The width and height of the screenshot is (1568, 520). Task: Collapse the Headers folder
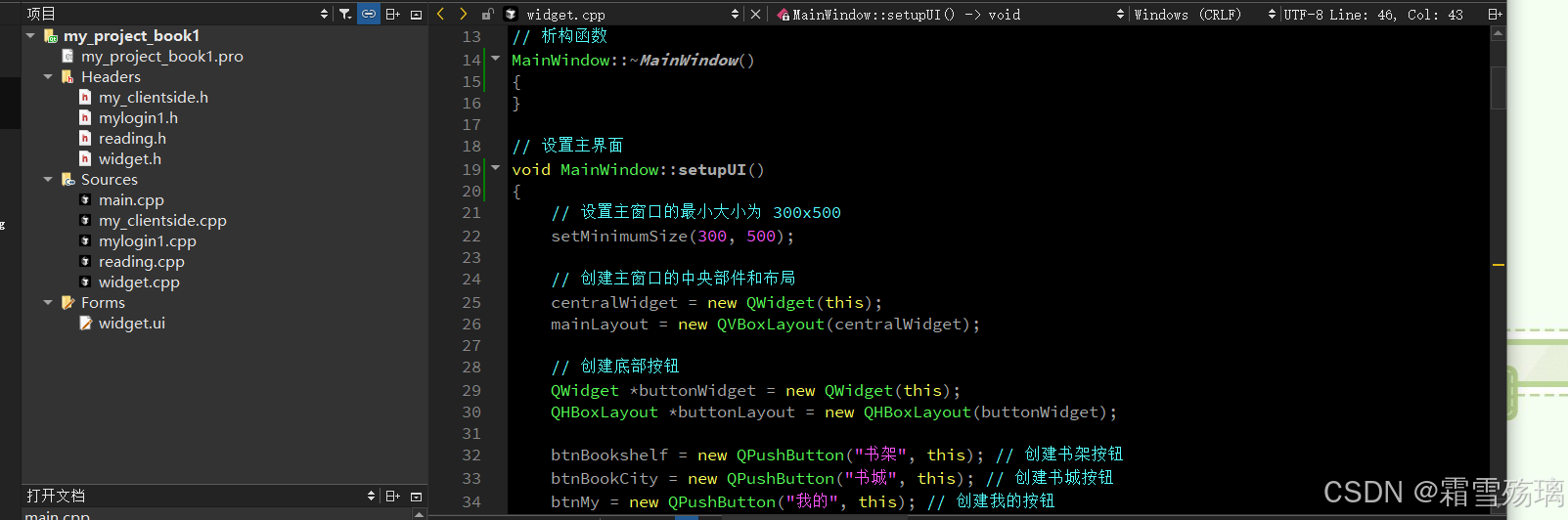click(x=48, y=76)
